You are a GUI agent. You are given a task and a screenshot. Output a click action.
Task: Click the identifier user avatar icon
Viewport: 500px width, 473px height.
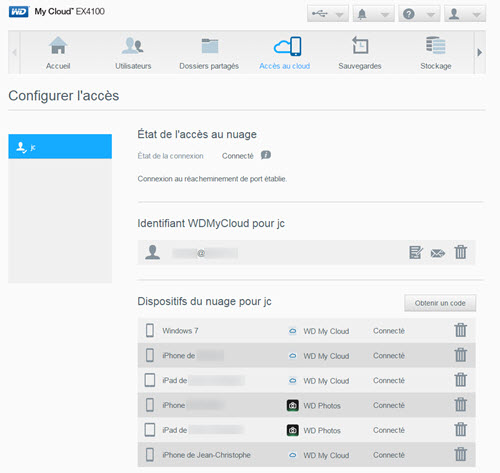click(x=153, y=252)
